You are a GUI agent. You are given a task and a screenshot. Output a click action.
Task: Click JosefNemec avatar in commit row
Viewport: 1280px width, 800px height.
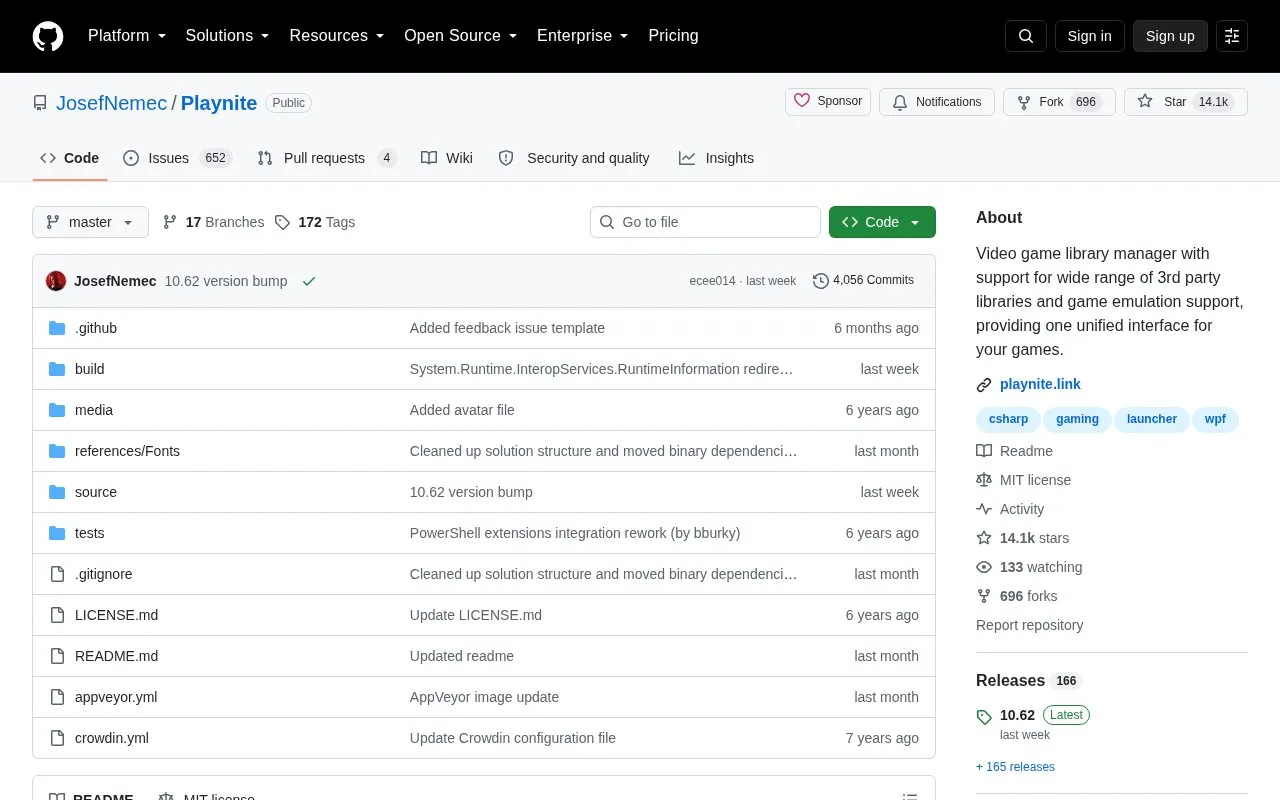56,281
